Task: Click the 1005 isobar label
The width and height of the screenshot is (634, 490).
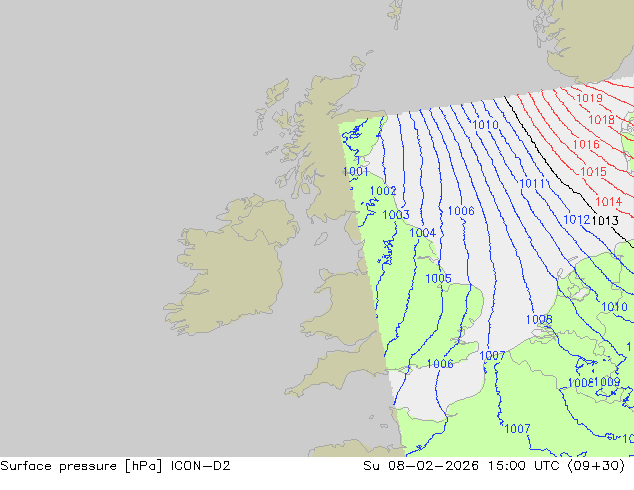Action: [x=438, y=279]
